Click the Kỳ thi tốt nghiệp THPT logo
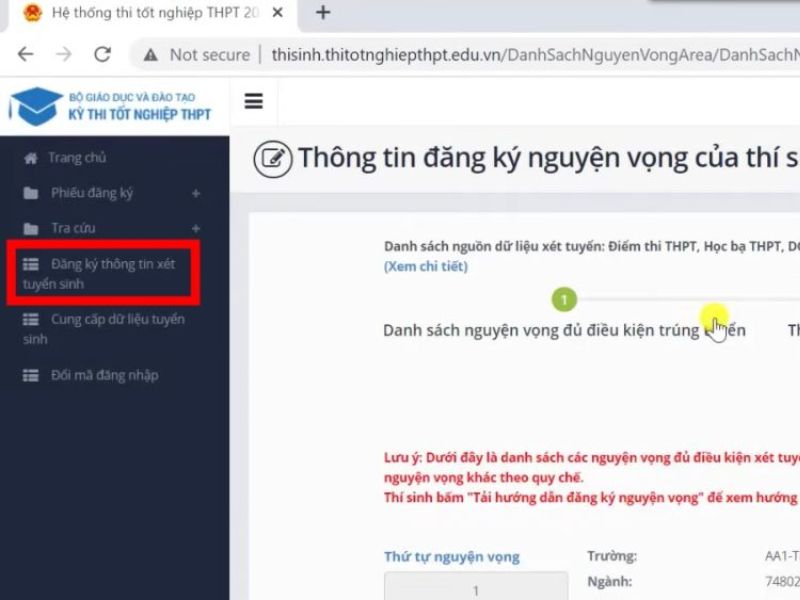 click(x=111, y=106)
